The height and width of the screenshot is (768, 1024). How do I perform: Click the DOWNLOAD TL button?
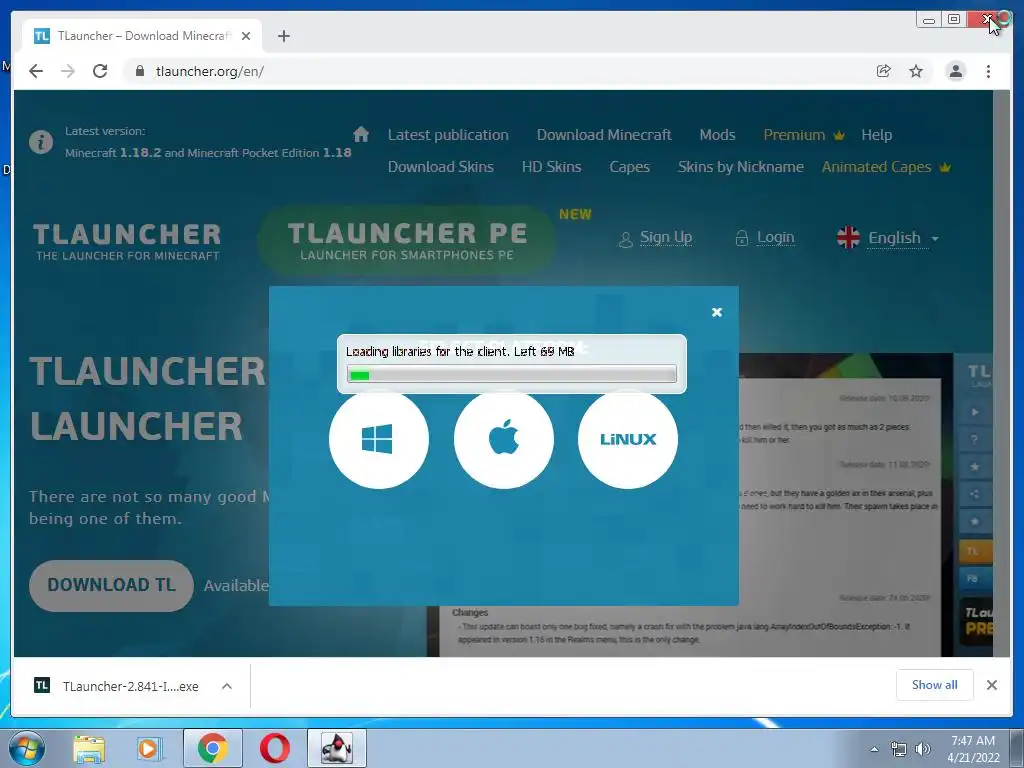(x=111, y=585)
